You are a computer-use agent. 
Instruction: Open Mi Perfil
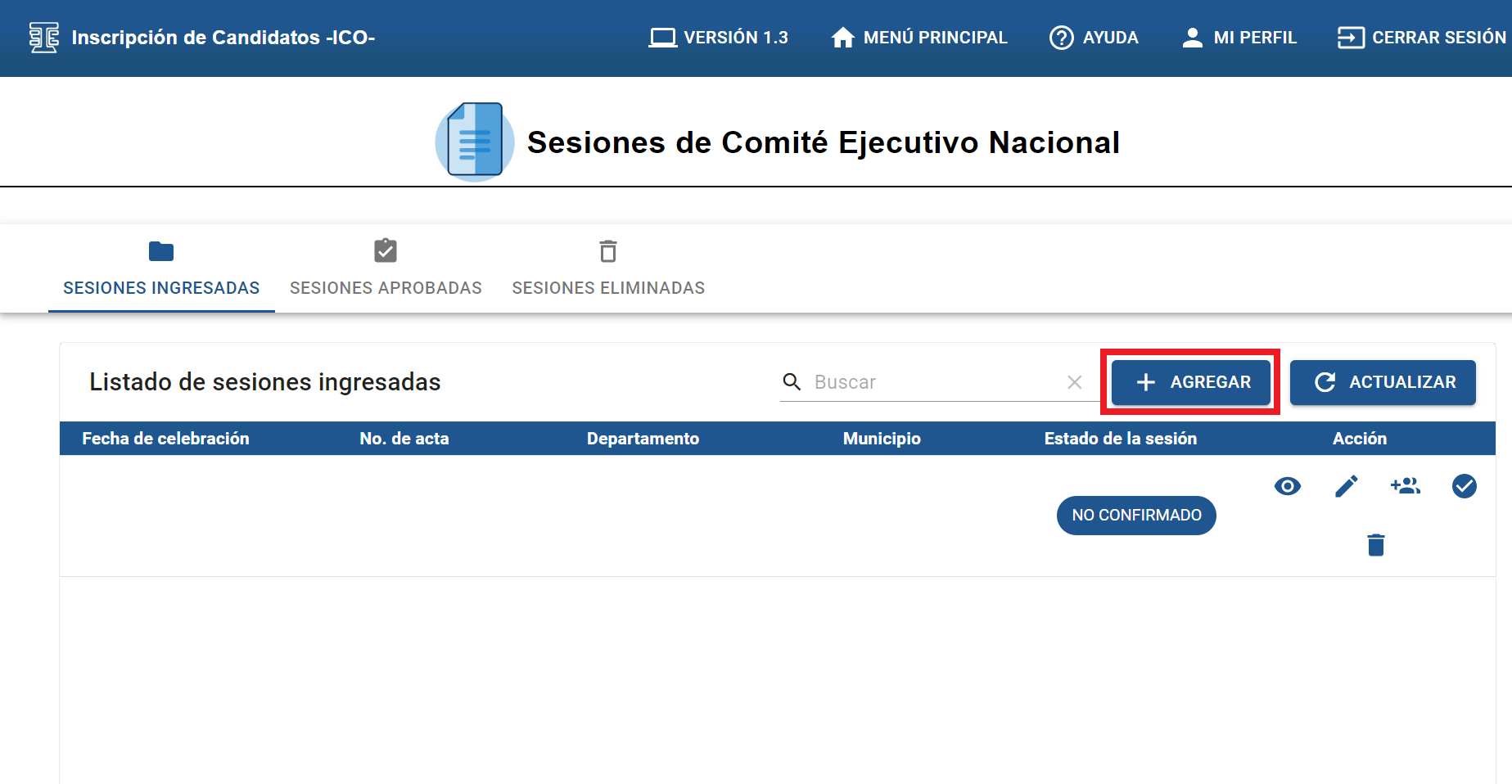pyautogui.click(x=1239, y=38)
